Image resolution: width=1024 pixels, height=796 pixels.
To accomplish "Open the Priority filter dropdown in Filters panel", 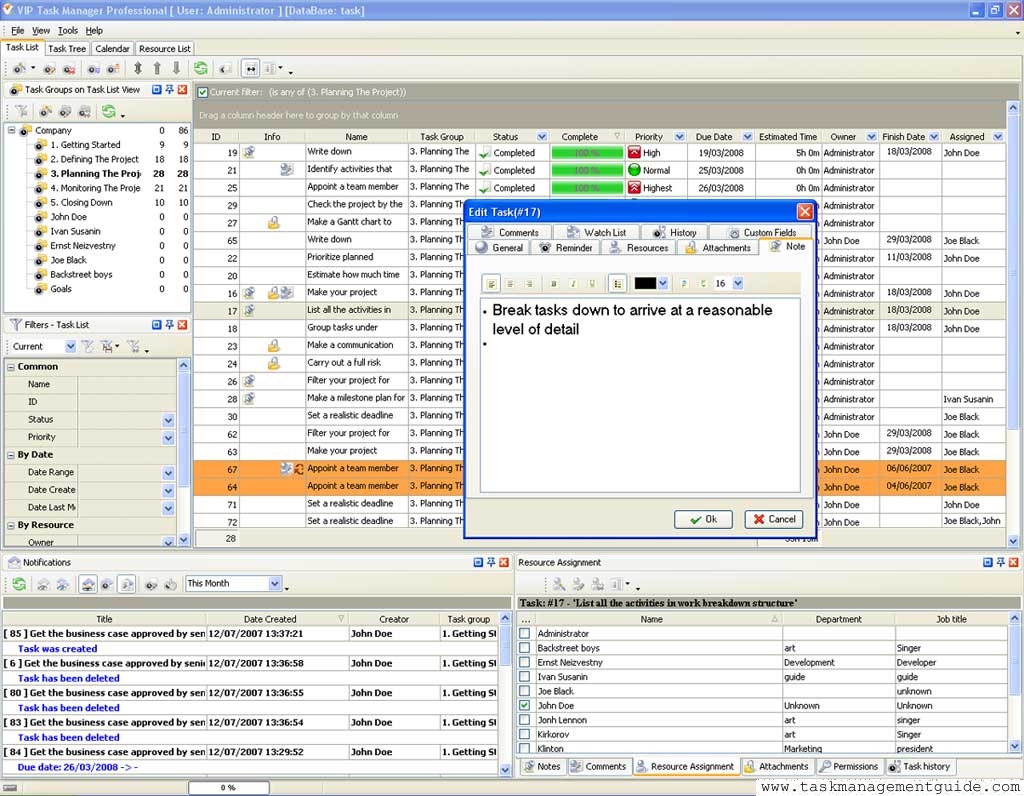I will (x=168, y=438).
